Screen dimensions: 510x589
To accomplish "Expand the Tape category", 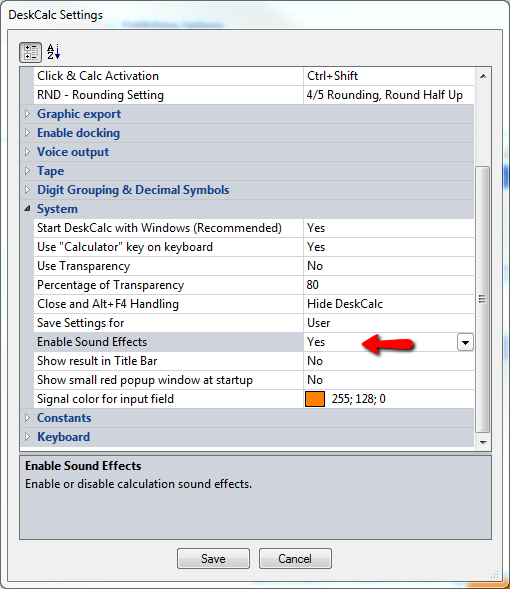I will tap(27, 171).
